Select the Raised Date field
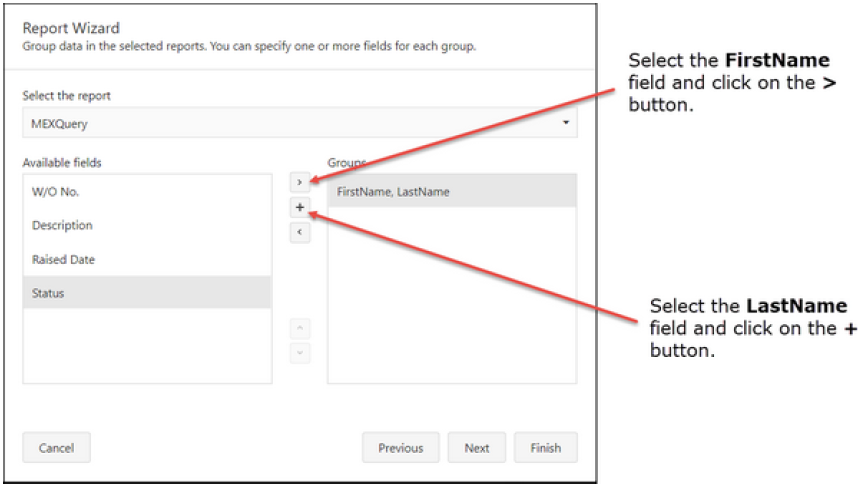Screen dimensions: 859x484 coord(147,260)
